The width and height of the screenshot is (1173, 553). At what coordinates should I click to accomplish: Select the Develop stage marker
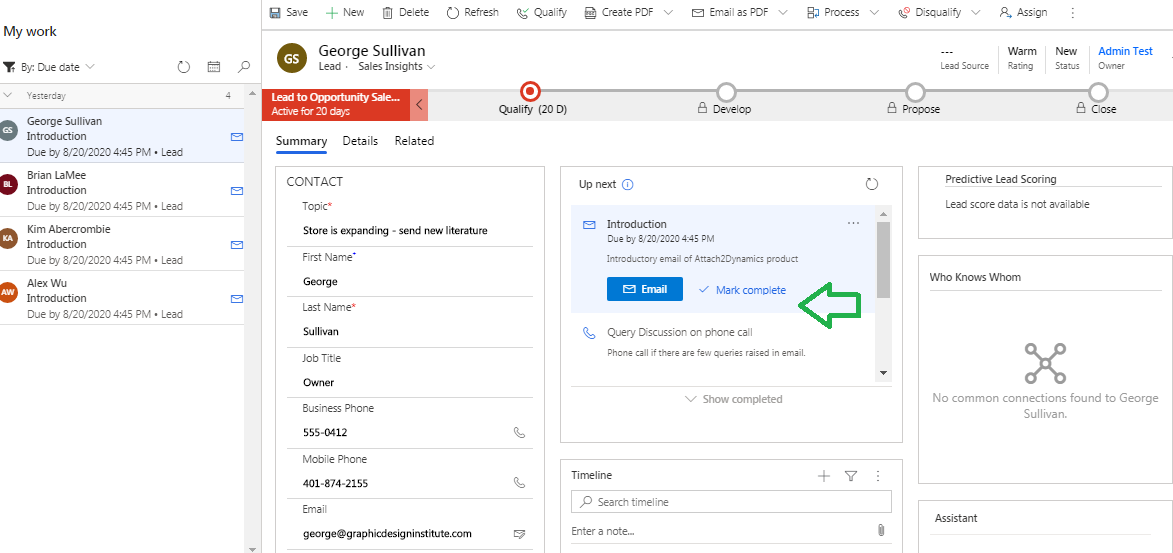[x=726, y=92]
